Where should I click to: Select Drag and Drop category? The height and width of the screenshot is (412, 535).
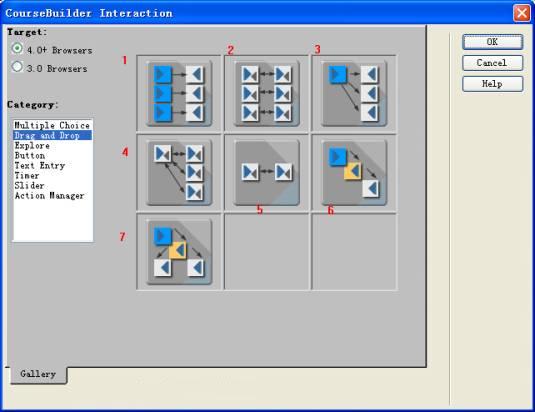pyautogui.click(x=52, y=135)
